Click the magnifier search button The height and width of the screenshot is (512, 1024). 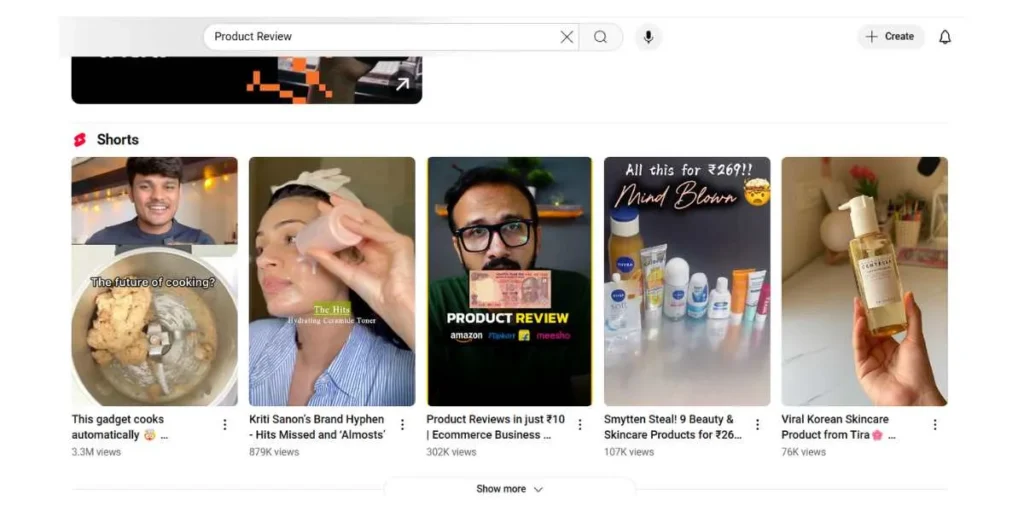tap(601, 37)
